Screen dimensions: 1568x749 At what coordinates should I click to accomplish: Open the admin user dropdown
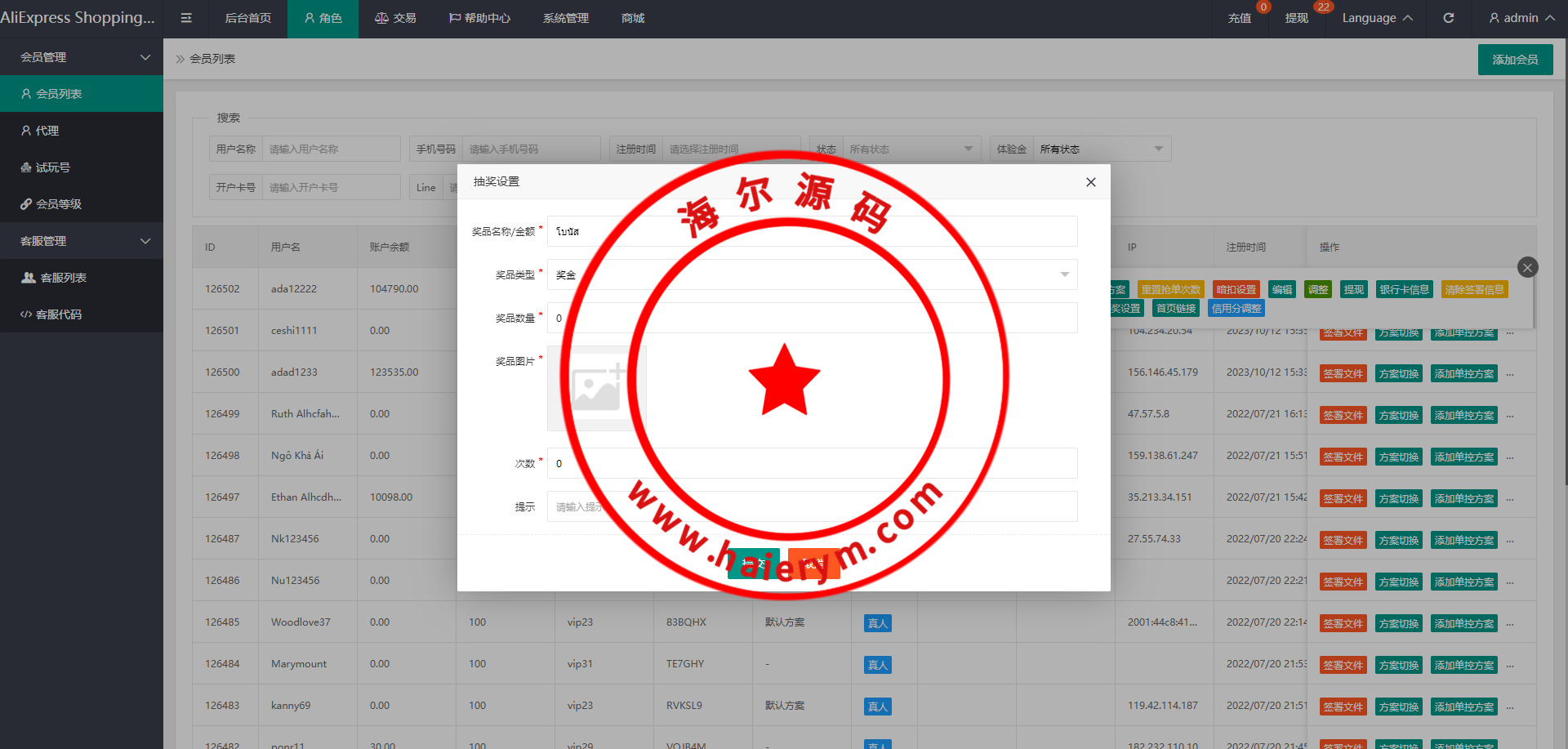point(1521,18)
